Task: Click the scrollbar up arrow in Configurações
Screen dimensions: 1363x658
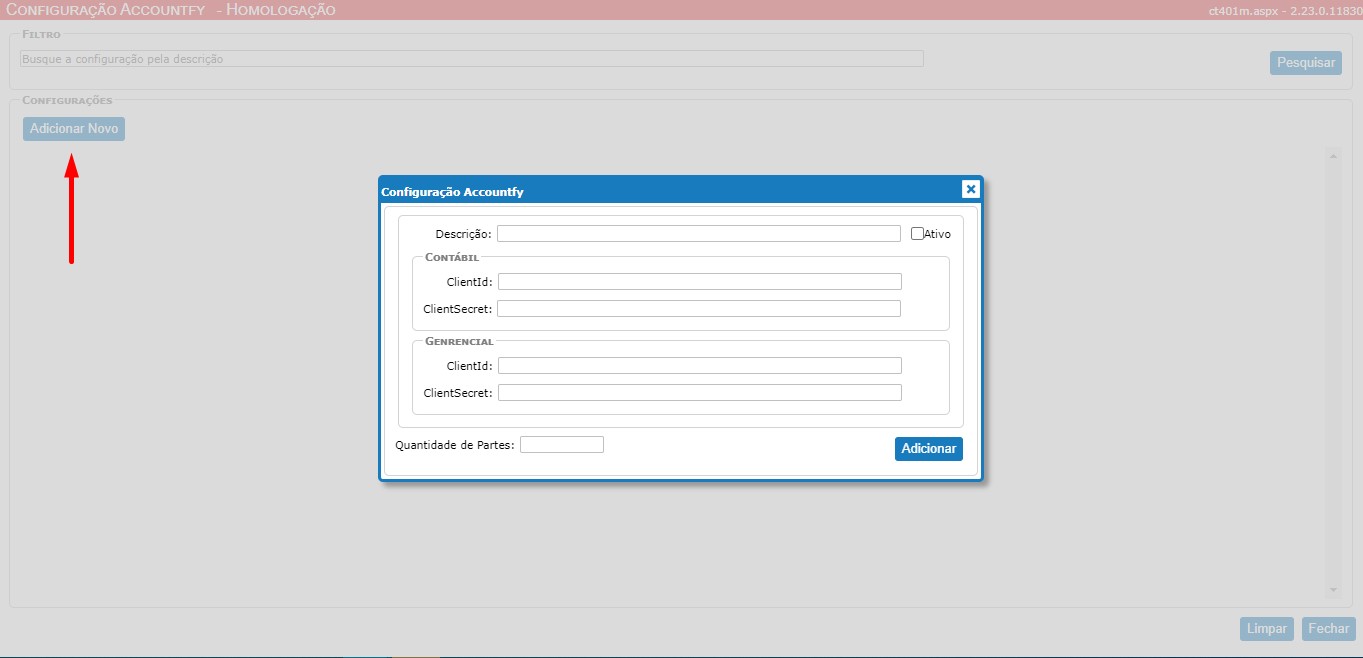Action: (1333, 156)
